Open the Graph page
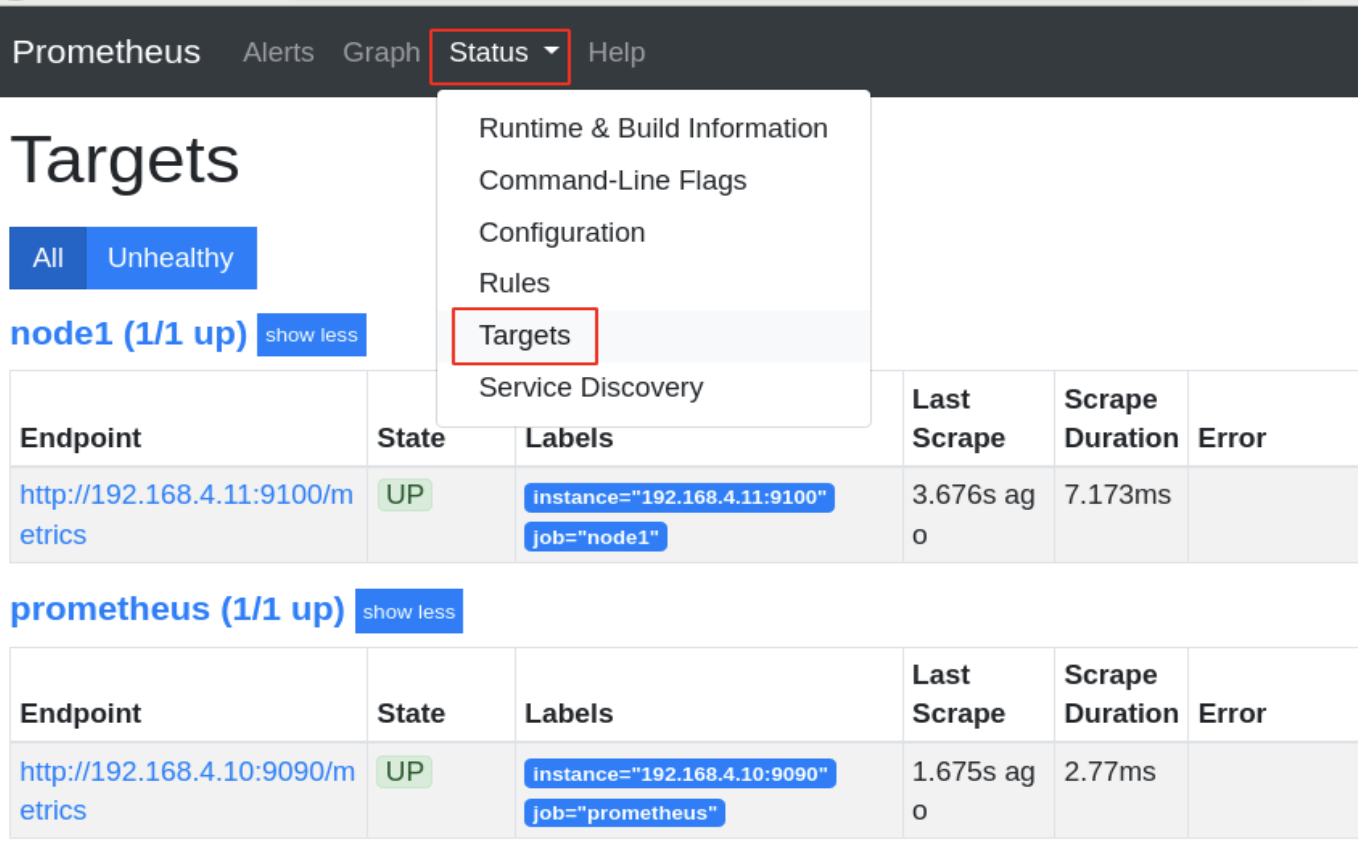Screen dimensions: 1358x846 [x=381, y=53]
